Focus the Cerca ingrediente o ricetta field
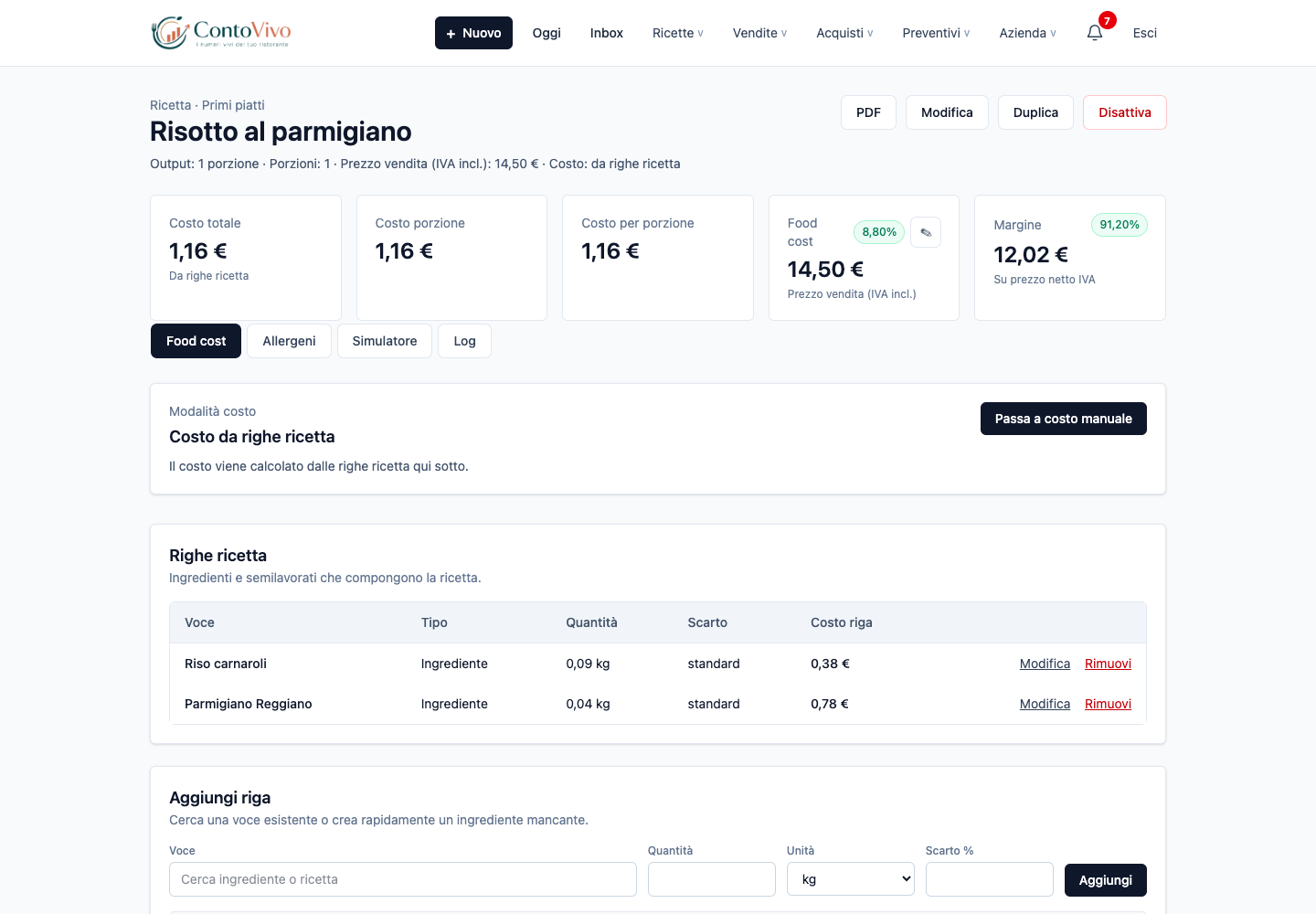Screen dimensions: 1316x914 403,879
